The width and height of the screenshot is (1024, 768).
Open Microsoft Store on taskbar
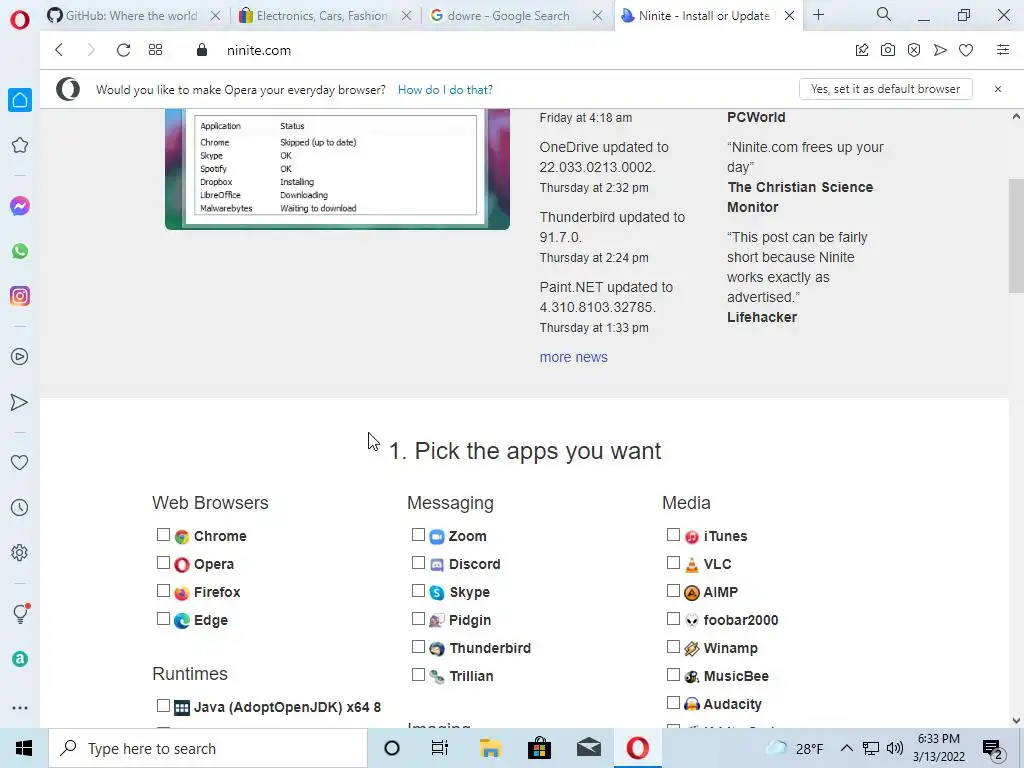(539, 748)
